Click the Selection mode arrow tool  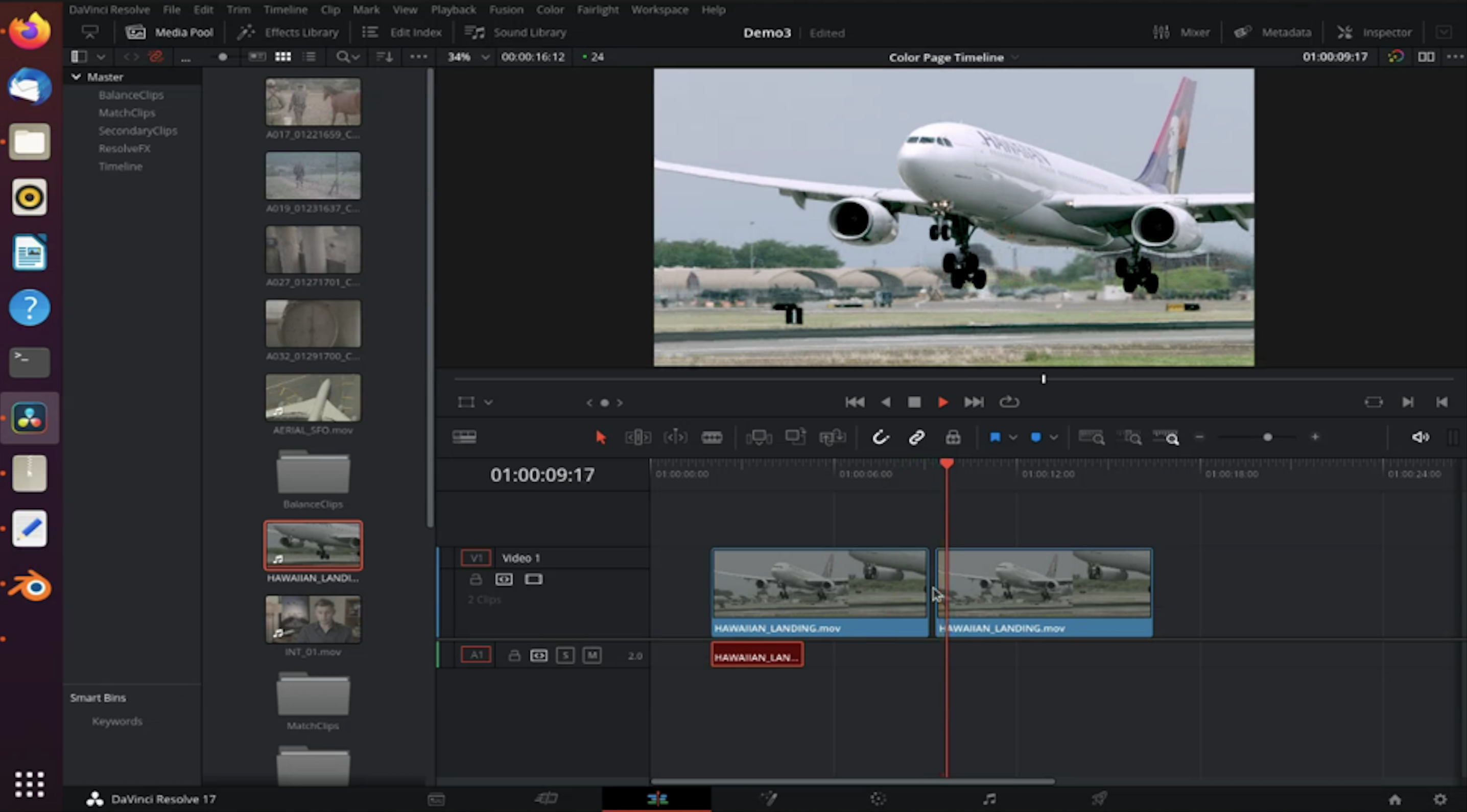[600, 437]
